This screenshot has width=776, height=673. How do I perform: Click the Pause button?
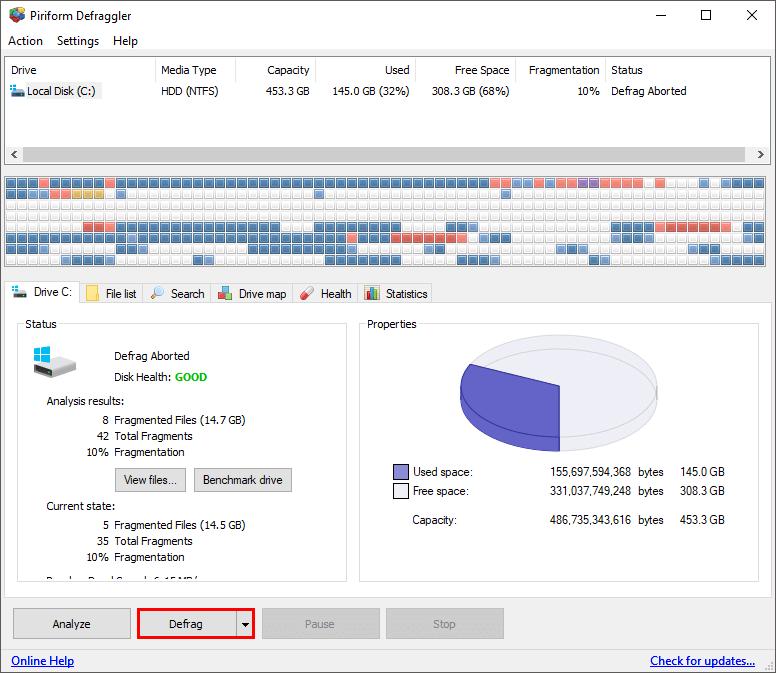(321, 624)
